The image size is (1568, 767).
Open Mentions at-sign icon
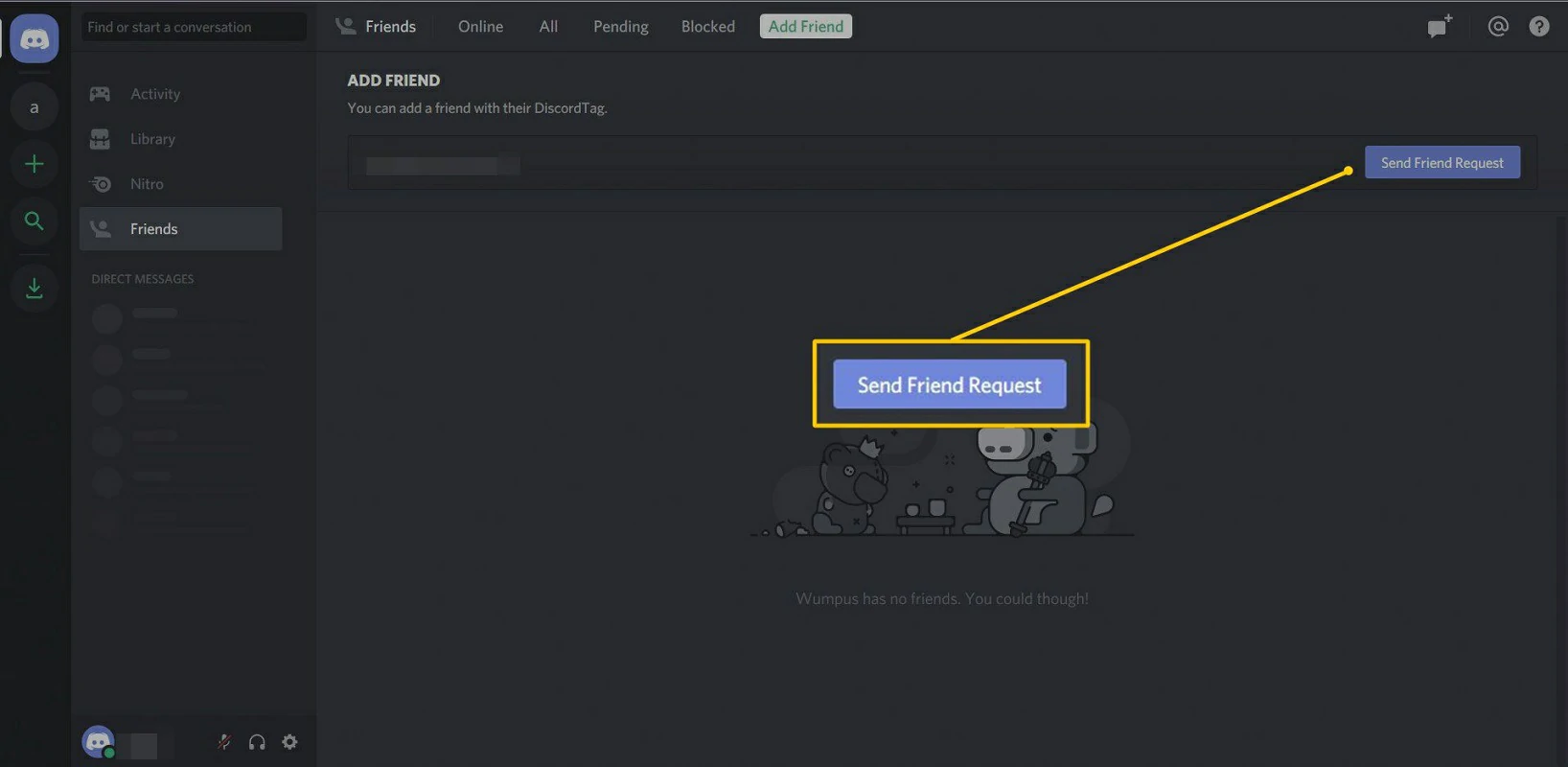click(1498, 27)
